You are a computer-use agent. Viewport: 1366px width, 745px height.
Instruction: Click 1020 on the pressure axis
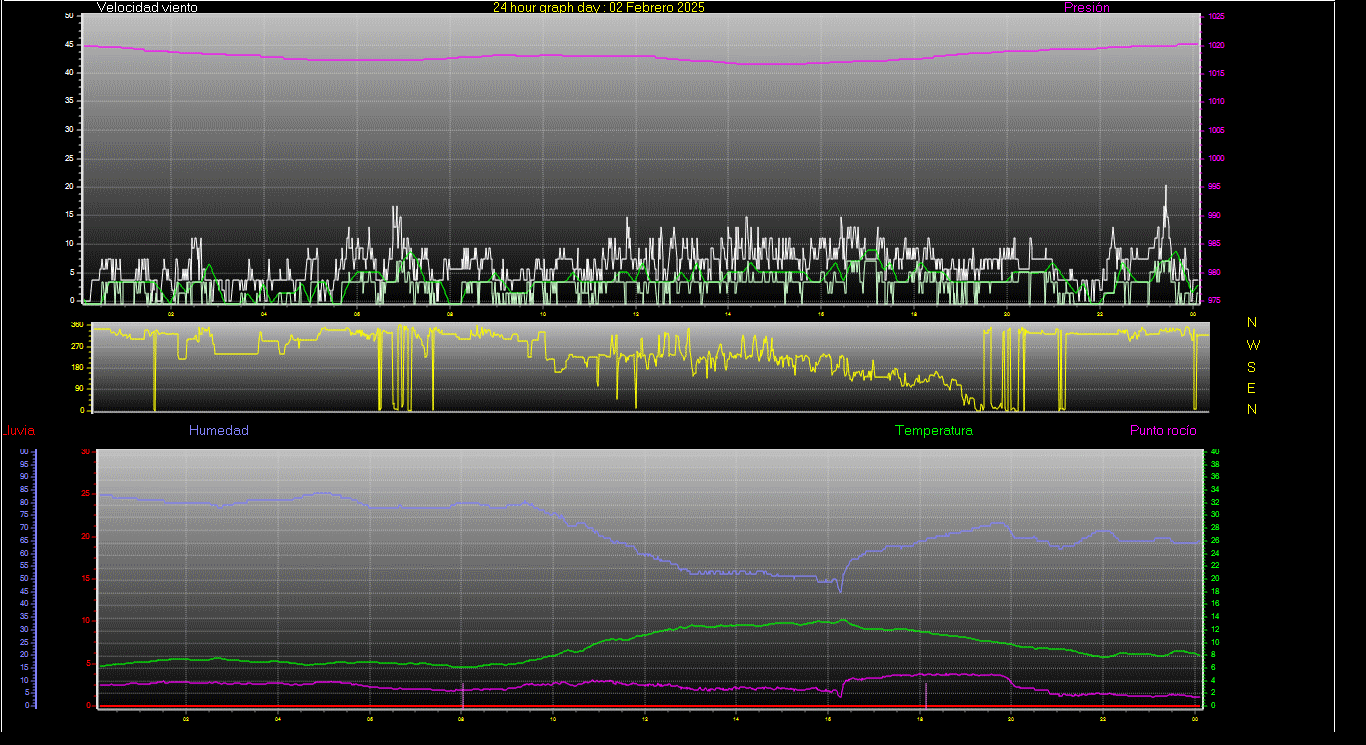pos(1216,45)
